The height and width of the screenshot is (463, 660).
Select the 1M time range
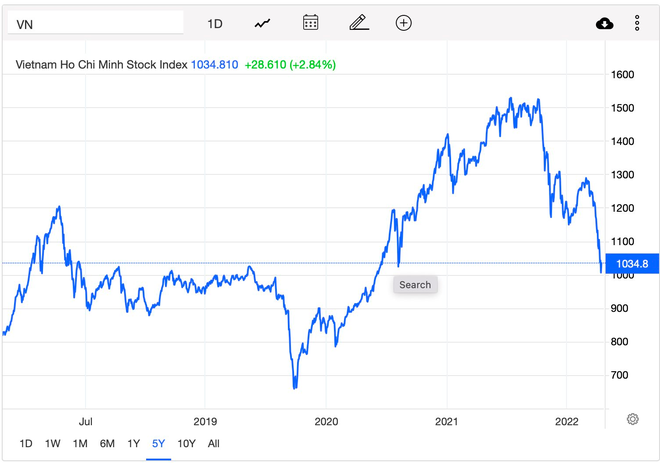pos(80,444)
